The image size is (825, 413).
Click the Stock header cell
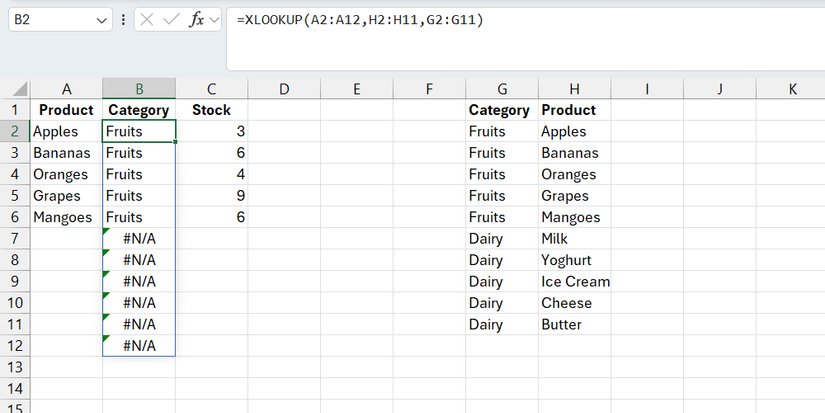click(x=211, y=110)
